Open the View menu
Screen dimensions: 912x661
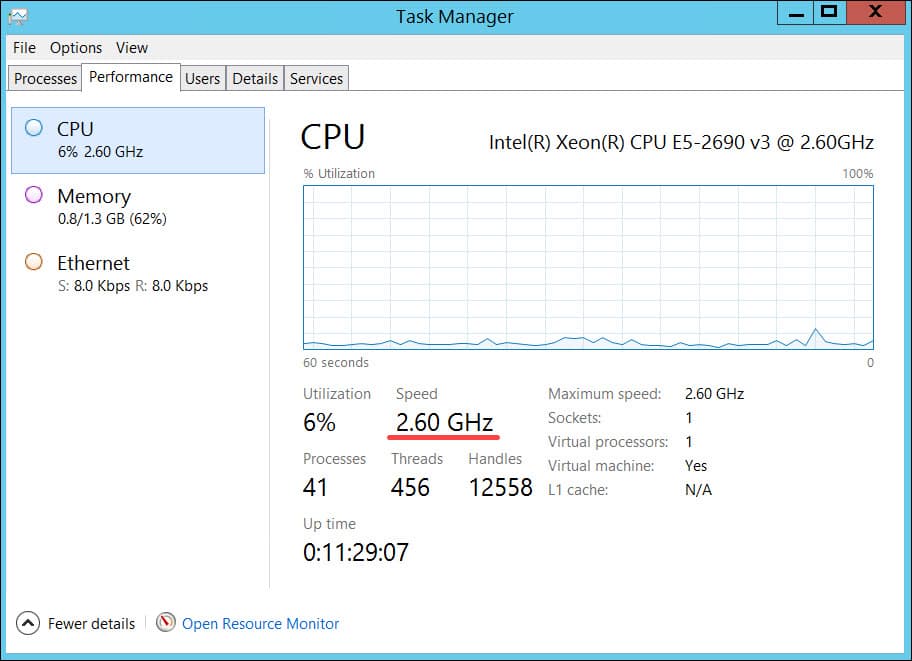pyautogui.click(x=132, y=47)
